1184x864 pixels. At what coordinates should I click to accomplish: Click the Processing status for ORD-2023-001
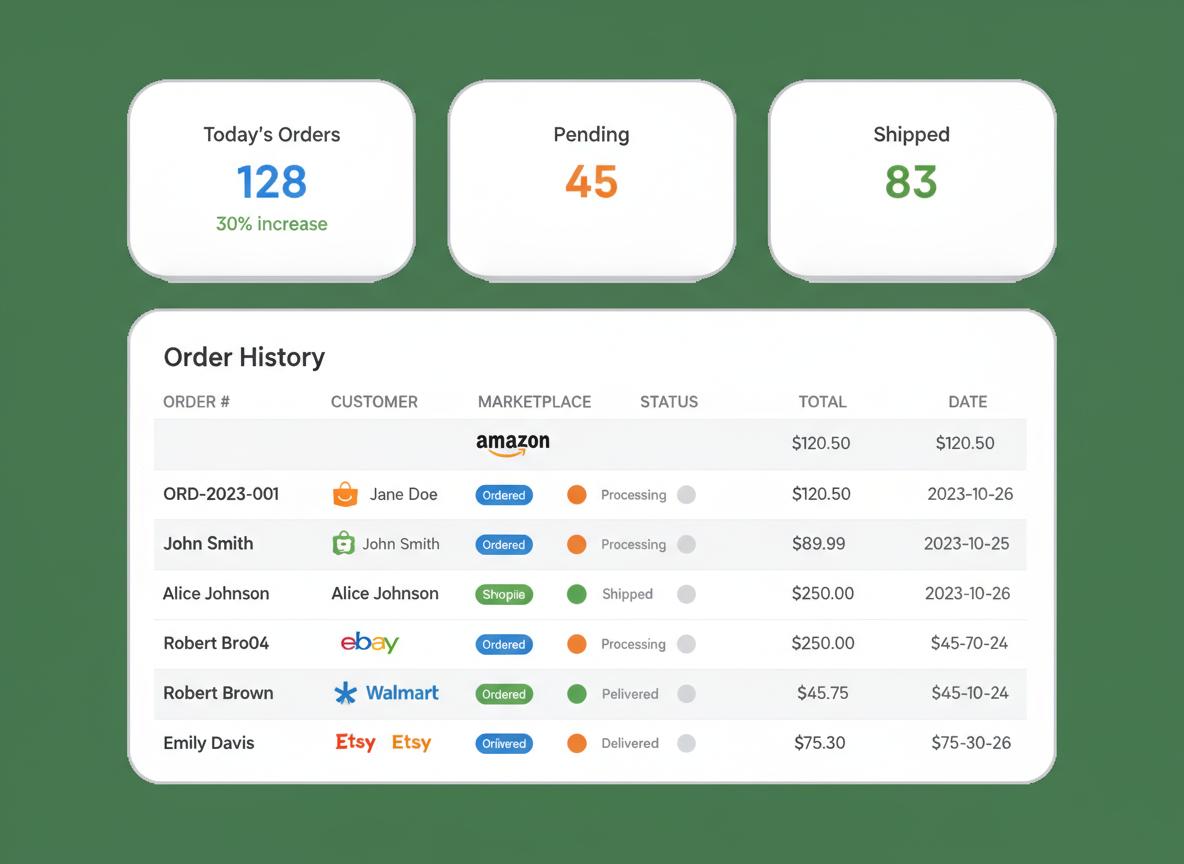634,495
